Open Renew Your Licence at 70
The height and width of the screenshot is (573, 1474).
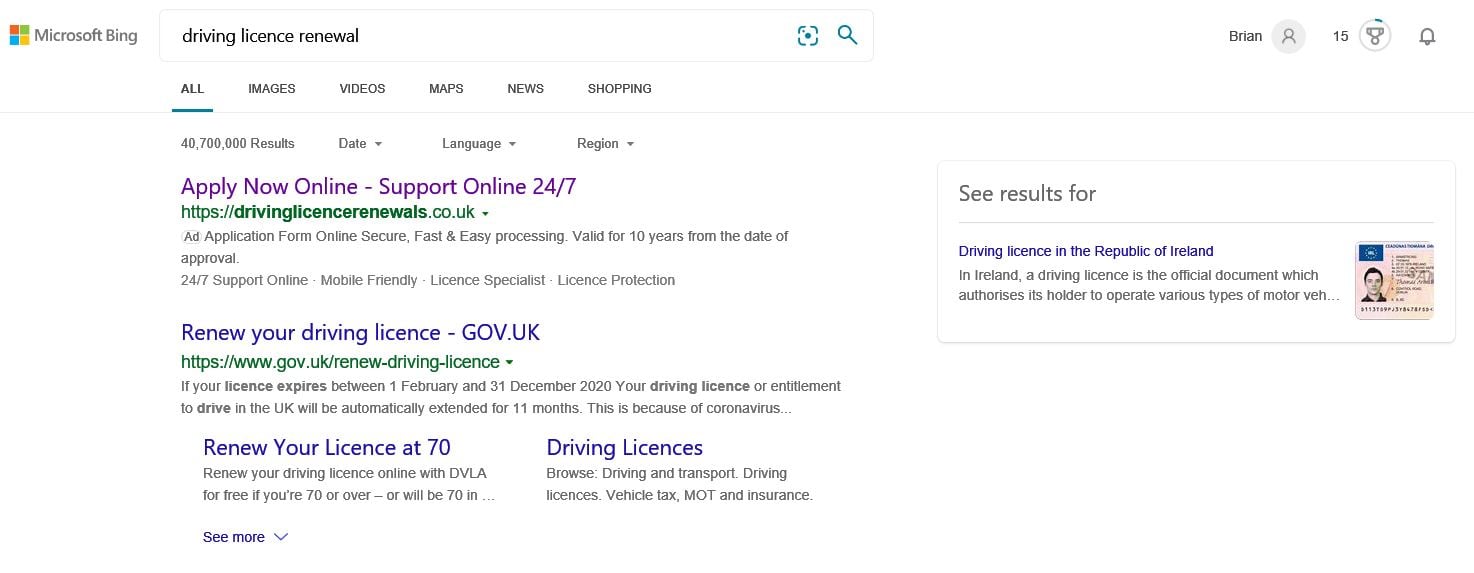[327, 448]
